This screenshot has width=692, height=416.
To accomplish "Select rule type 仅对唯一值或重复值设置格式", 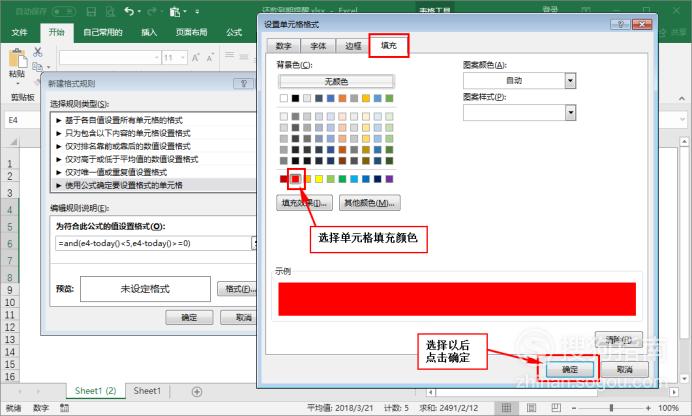I will (x=154, y=172).
